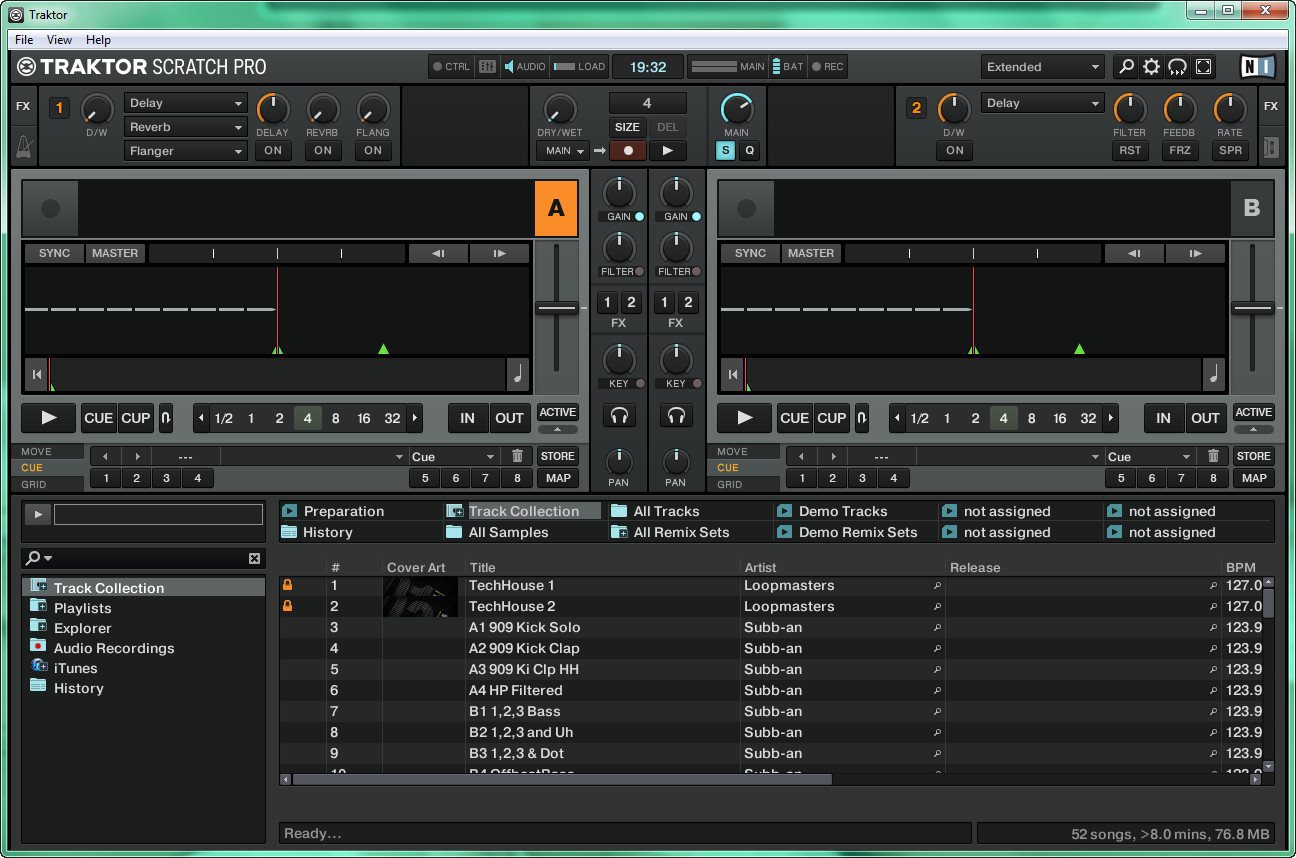Open Deck A Cue type dropdown

[x=452, y=456]
